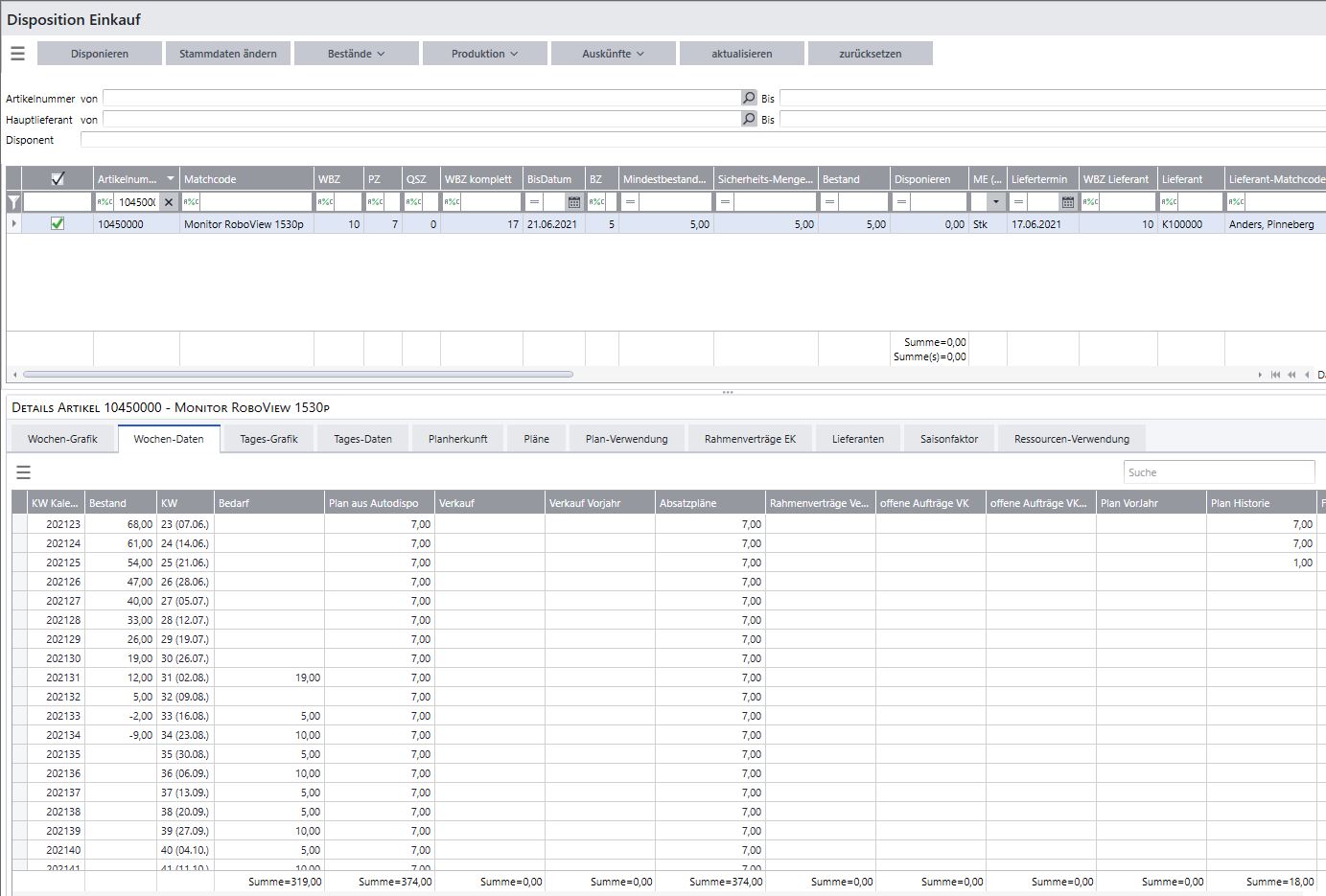Screen dimensions: 1326x896
Task: Expand the Auskünfte dropdown menu
Action: [613, 54]
